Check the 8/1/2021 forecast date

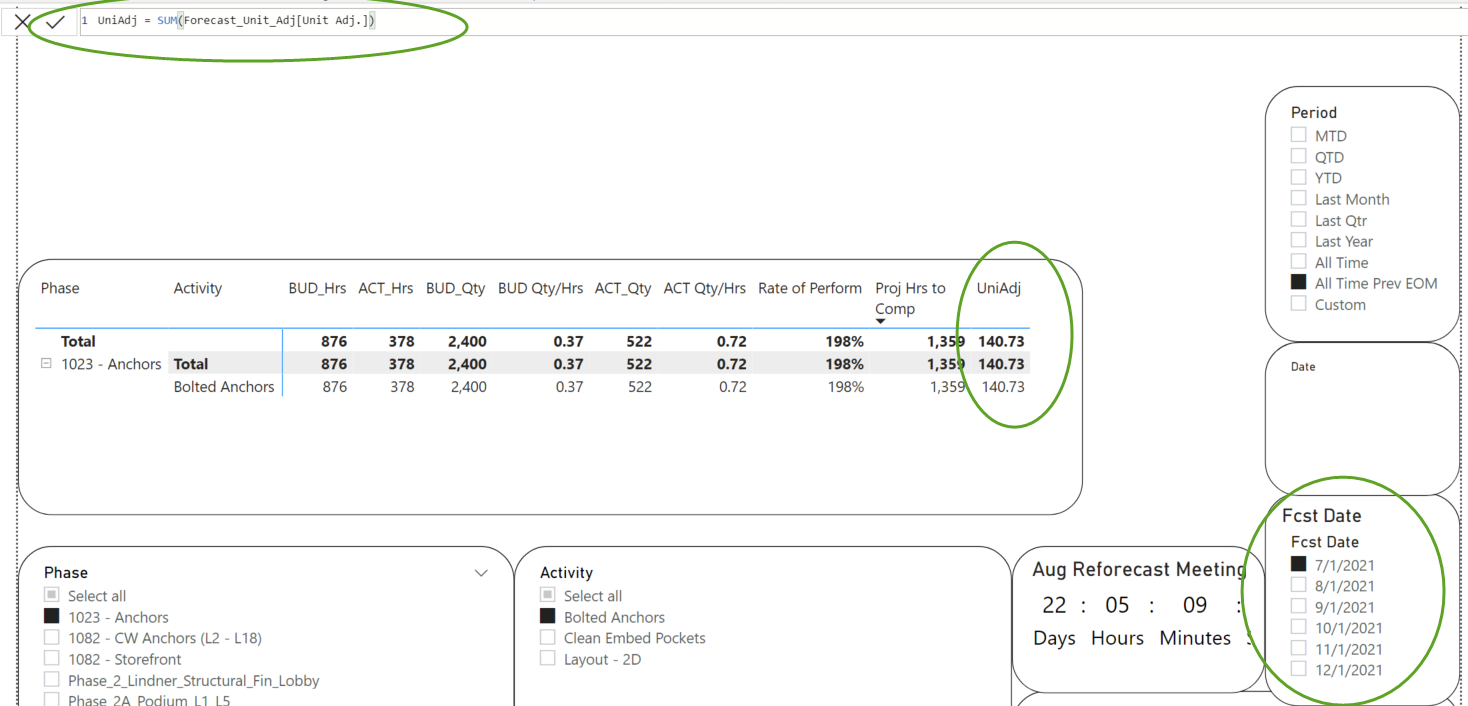(x=1298, y=585)
